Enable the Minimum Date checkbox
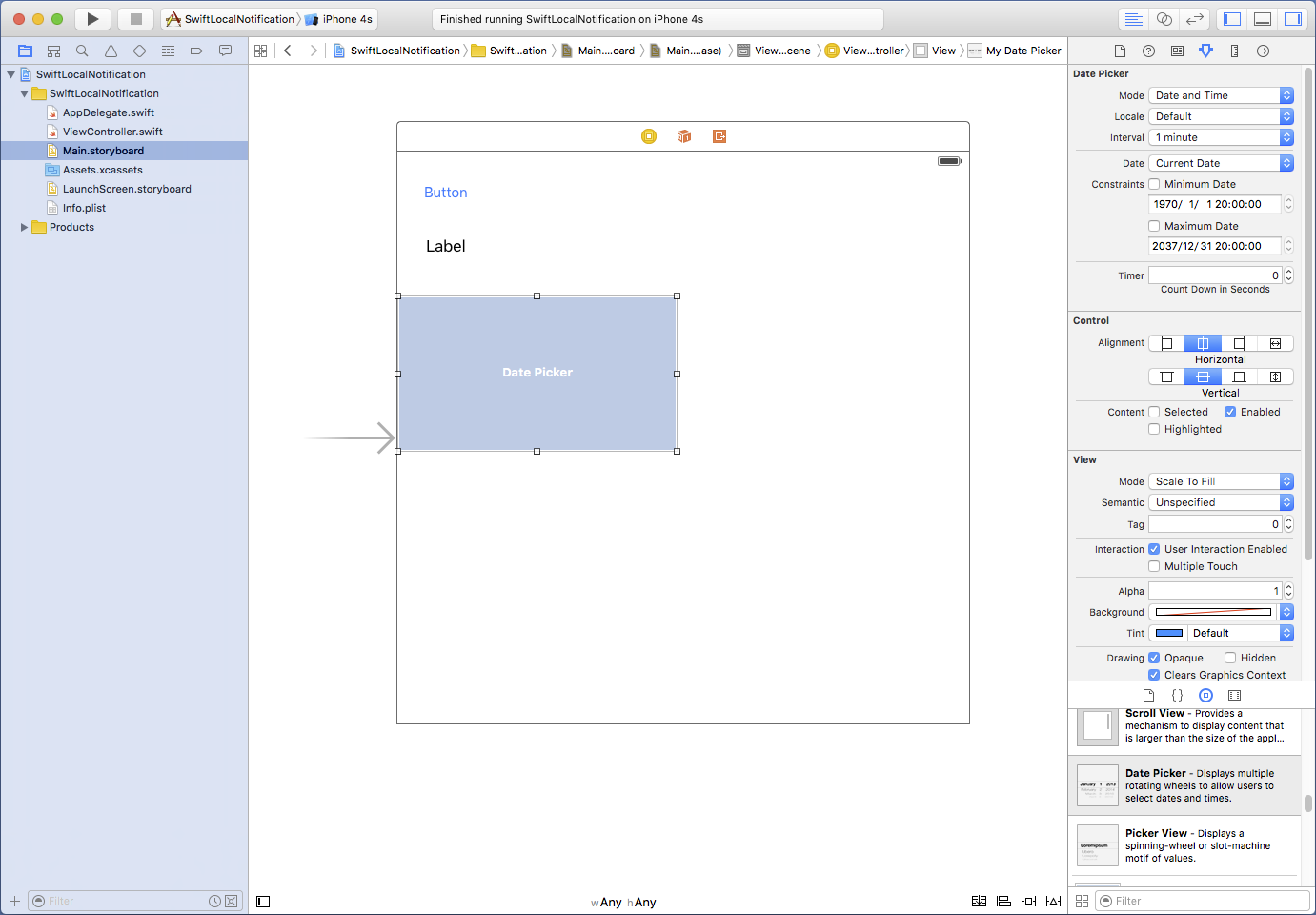The height and width of the screenshot is (915, 1316). [1154, 184]
